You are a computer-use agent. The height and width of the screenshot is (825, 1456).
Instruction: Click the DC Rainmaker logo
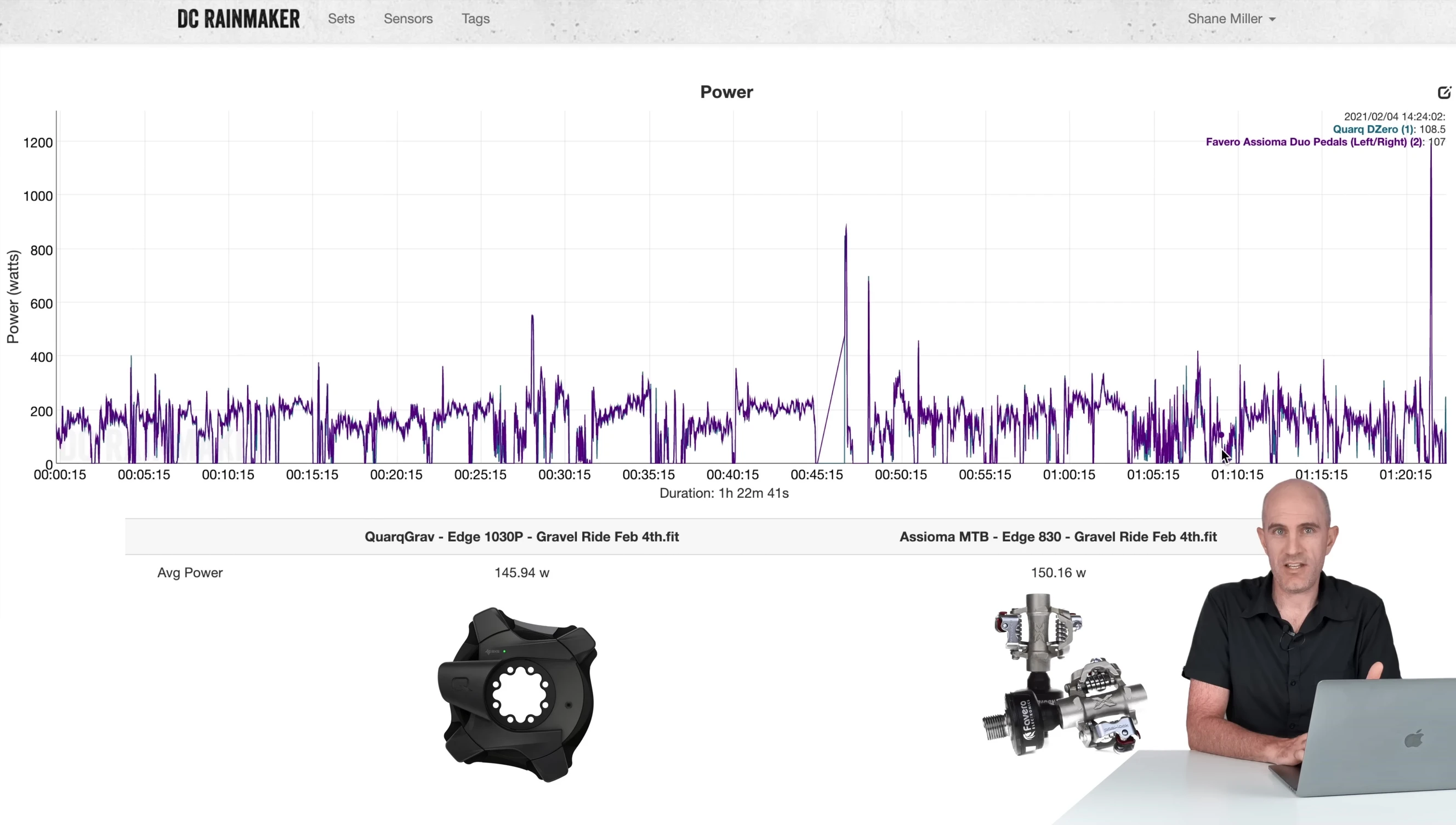pos(238,19)
